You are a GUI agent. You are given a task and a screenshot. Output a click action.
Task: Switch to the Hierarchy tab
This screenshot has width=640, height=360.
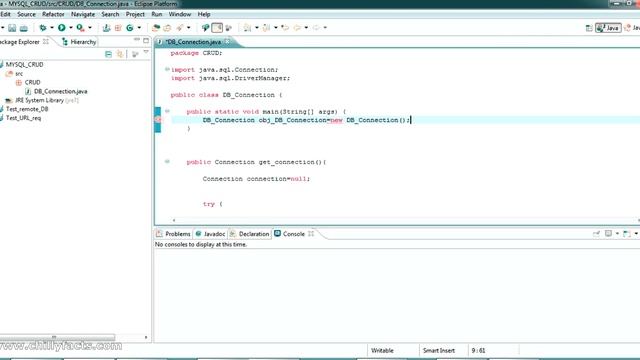[79, 42]
